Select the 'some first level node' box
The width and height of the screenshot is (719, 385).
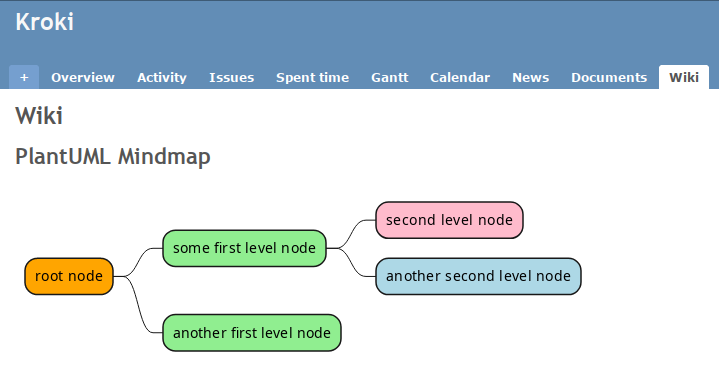pyautogui.click(x=244, y=248)
